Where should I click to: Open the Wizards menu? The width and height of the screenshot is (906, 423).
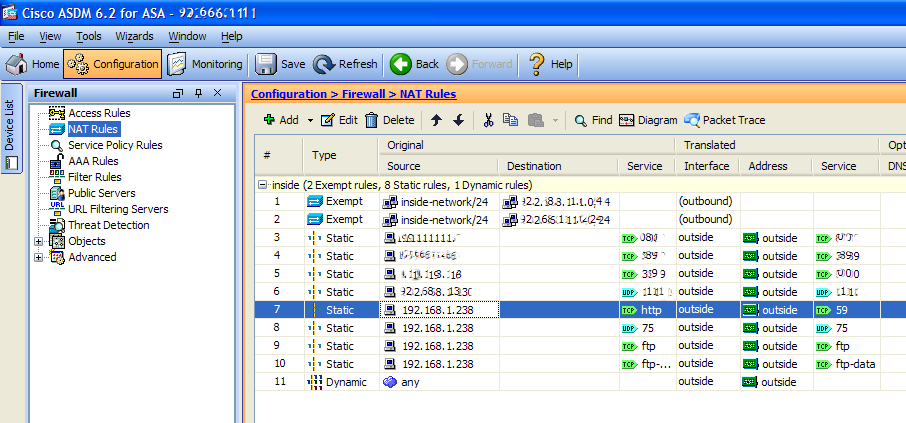134,36
